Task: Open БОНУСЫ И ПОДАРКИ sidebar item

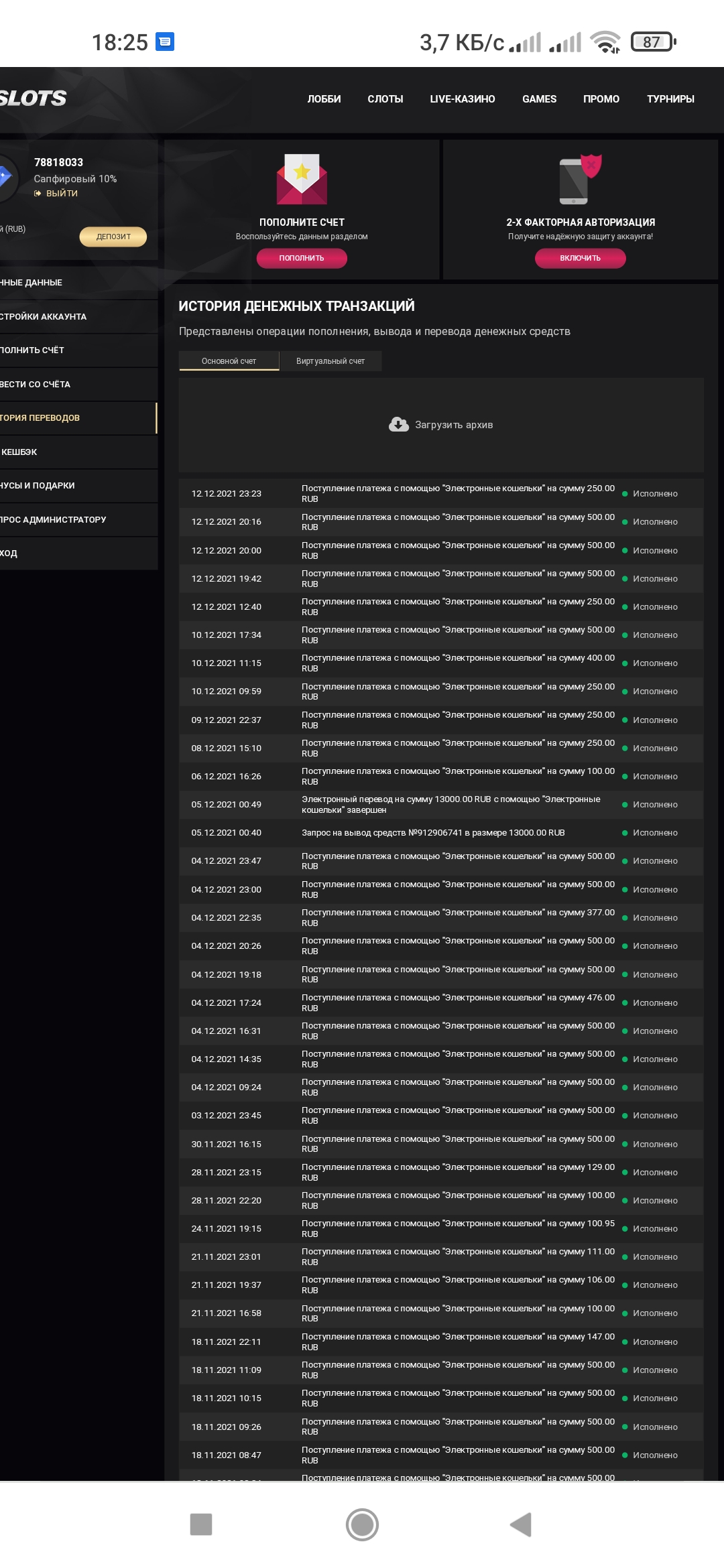Action: [78, 486]
